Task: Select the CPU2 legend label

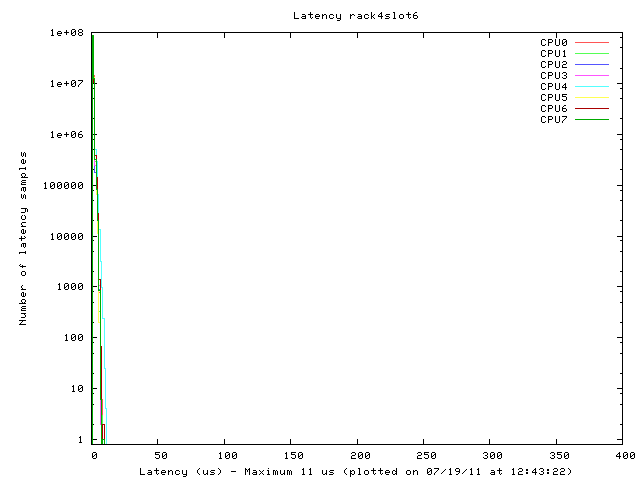Action: (553, 64)
